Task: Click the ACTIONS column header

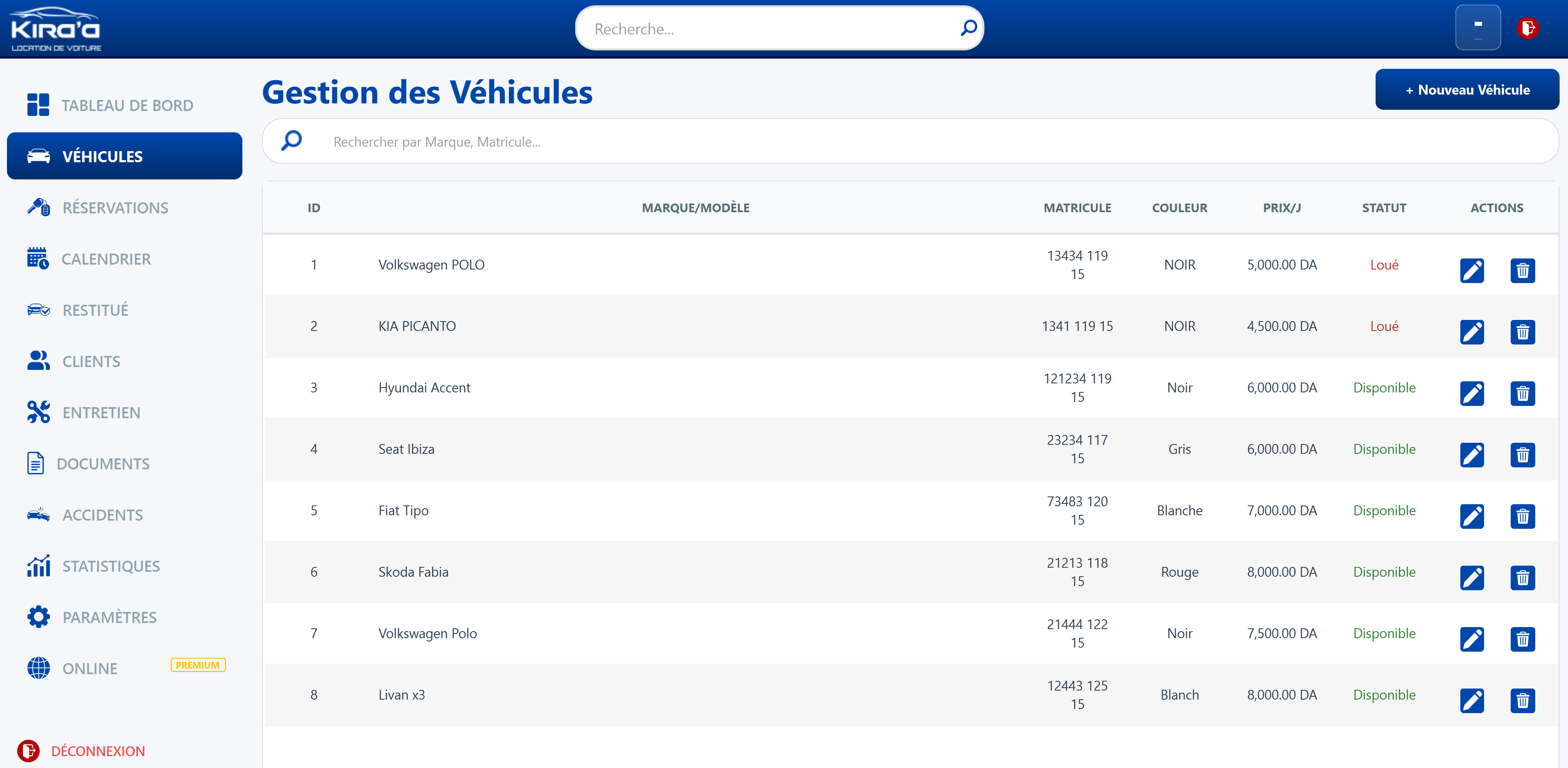Action: click(x=1497, y=208)
